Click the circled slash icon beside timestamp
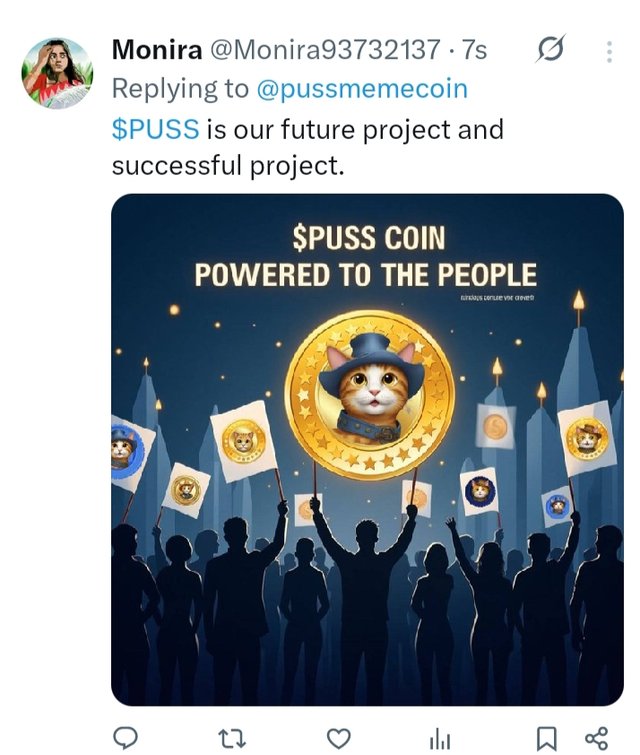 click(x=550, y=48)
